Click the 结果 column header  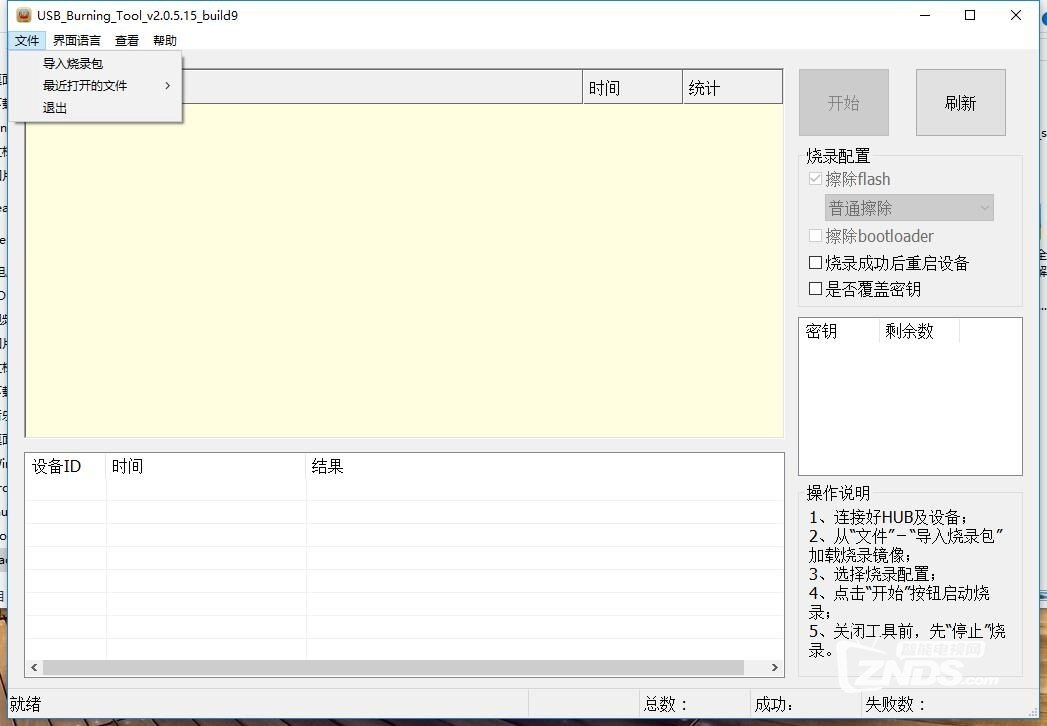coord(544,466)
